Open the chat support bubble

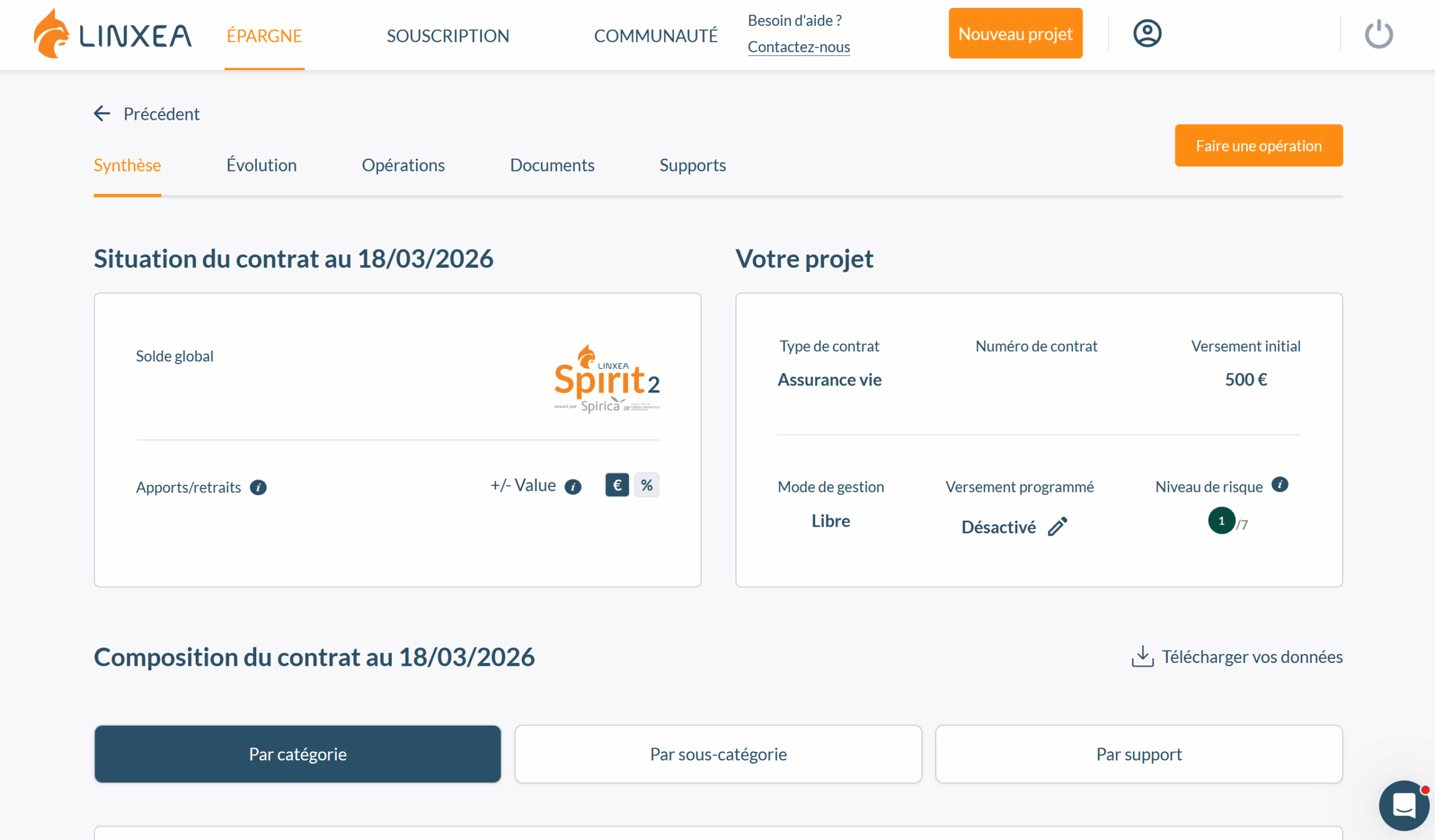pyautogui.click(x=1404, y=805)
